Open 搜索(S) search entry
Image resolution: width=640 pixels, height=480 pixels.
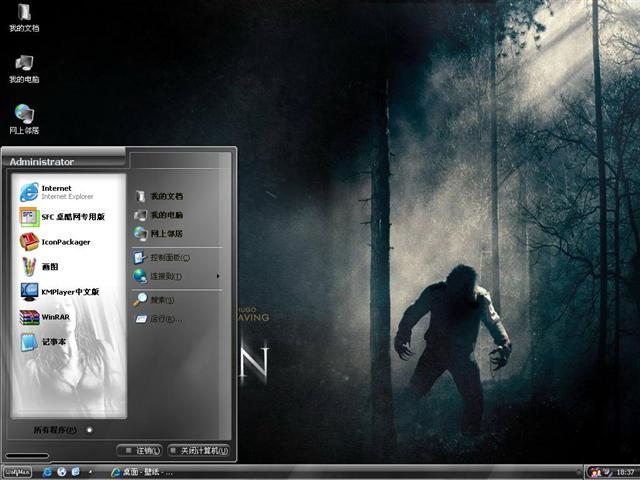coord(154,300)
